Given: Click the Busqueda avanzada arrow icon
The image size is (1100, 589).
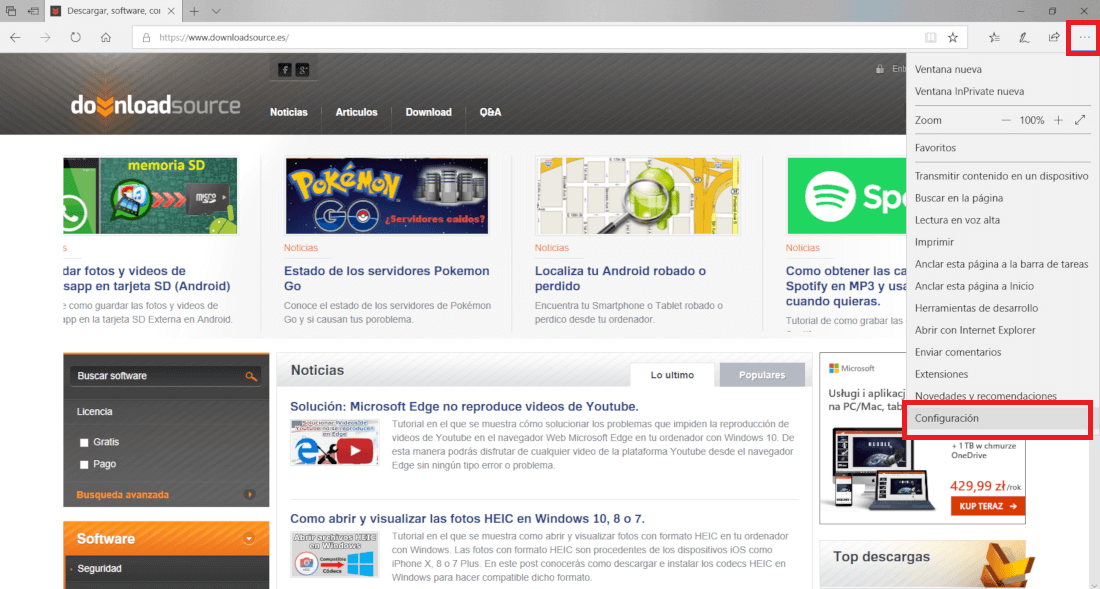Looking at the screenshot, I should (250, 495).
